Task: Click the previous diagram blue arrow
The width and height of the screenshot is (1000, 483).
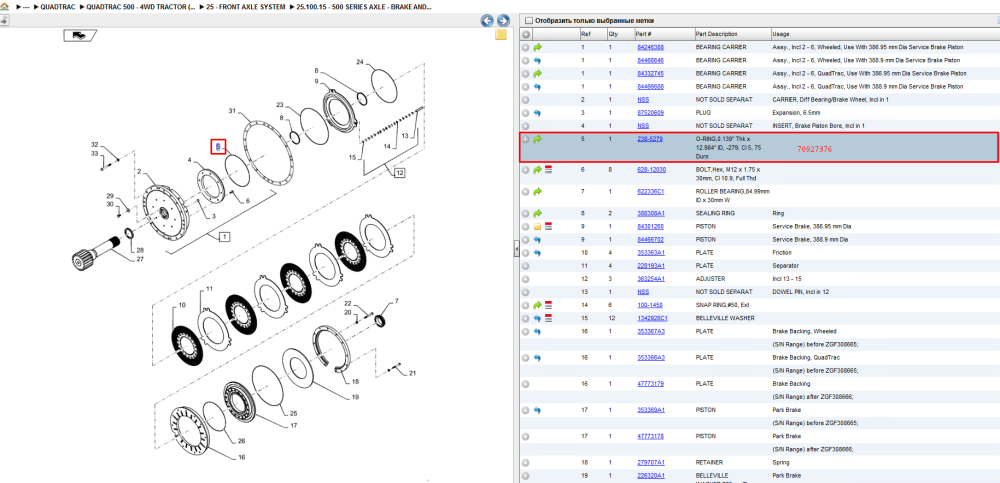Action: pos(487,21)
